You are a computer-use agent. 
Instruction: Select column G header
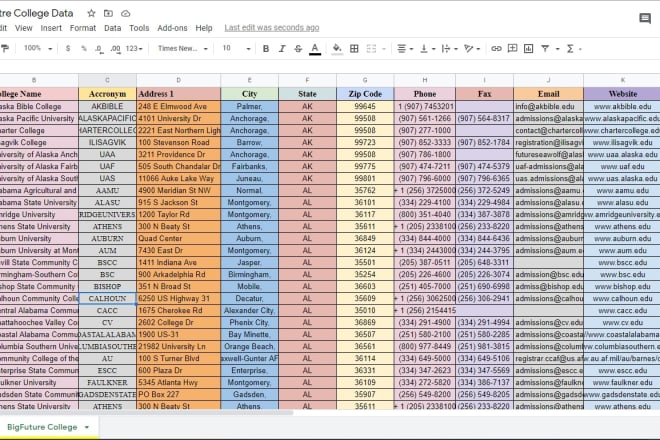(365, 80)
